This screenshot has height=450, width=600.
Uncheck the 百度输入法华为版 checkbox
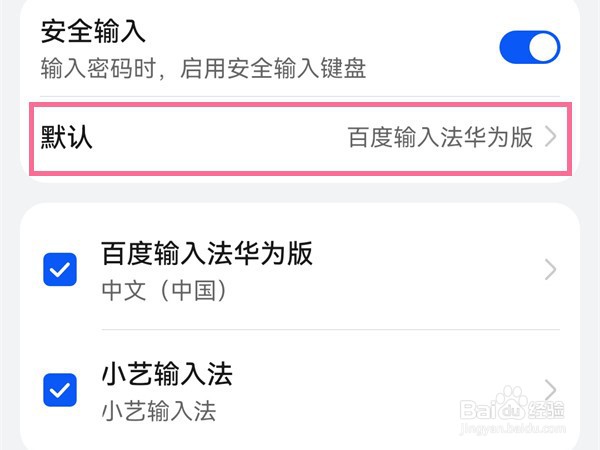[x=60, y=270]
